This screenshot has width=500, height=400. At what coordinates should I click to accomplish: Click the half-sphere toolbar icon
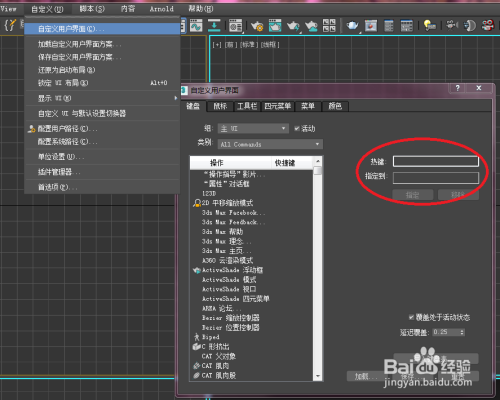pyautogui.click(x=470, y=26)
